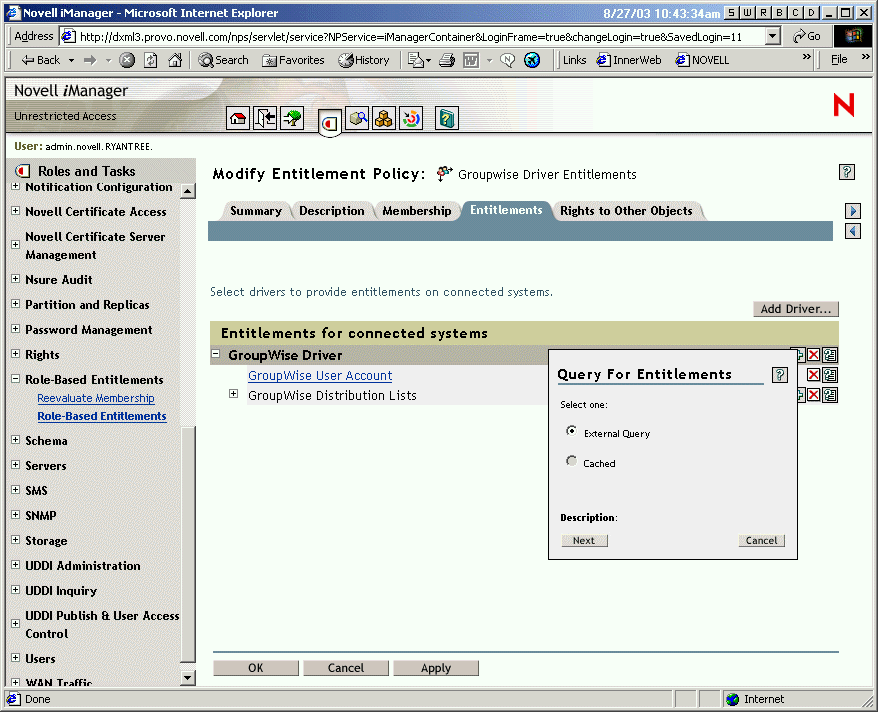
Task: Select the Roles and Tasks boxes icon
Action: tap(383, 118)
